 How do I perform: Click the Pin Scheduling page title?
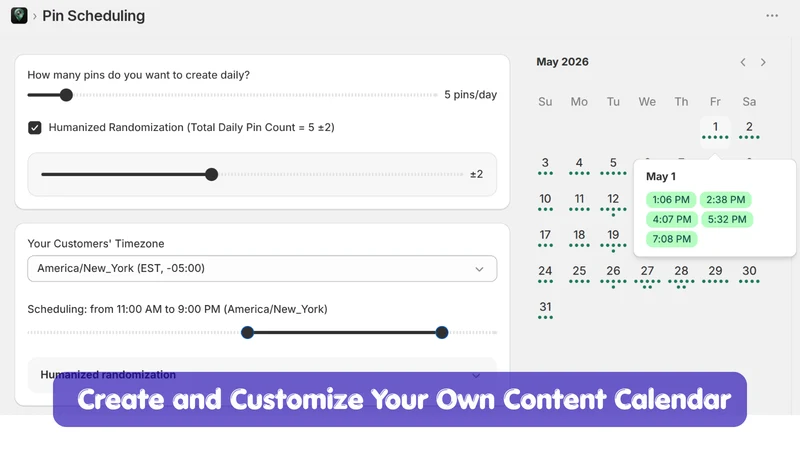pyautogui.click(x=93, y=16)
